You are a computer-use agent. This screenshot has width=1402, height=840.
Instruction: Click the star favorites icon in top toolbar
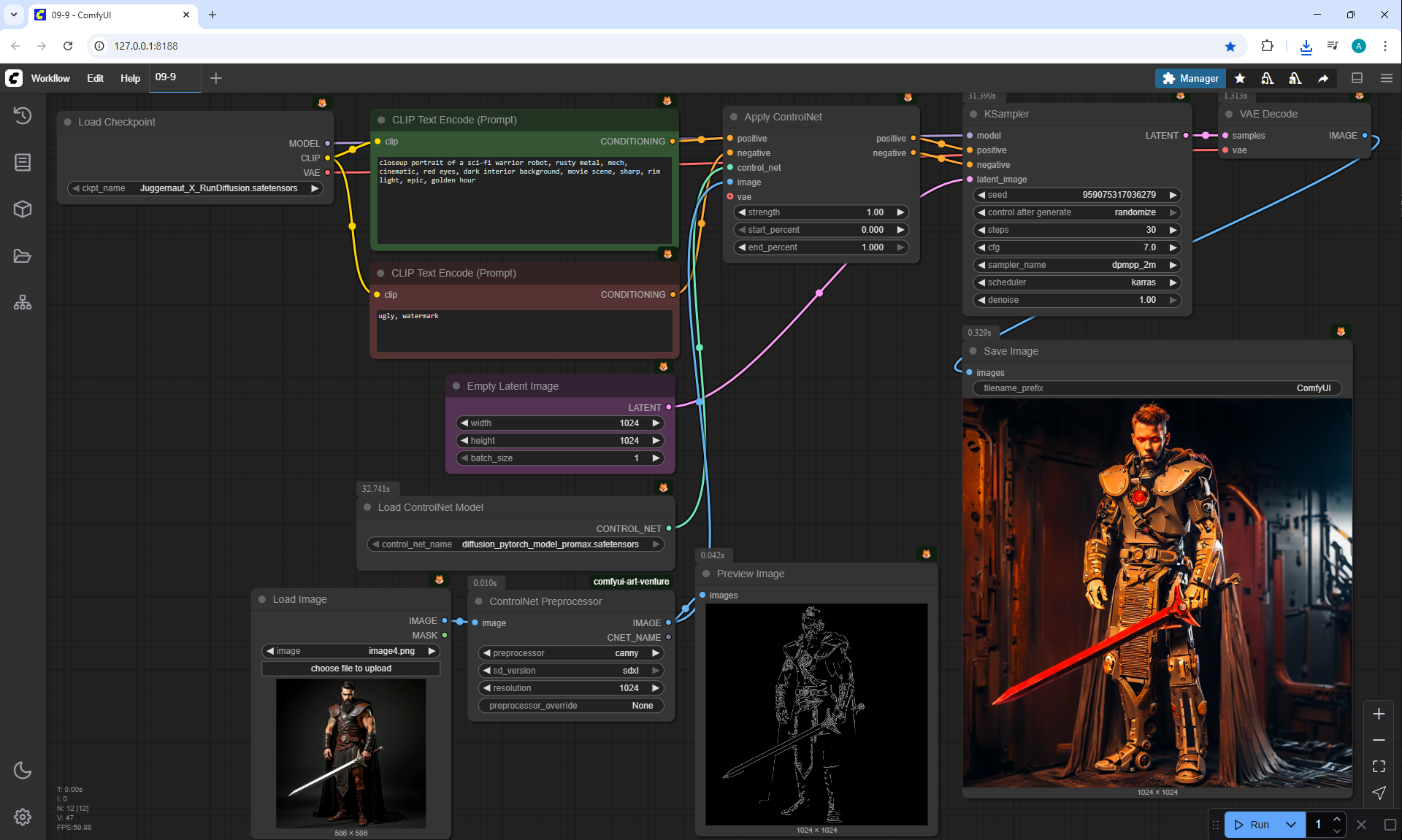1240,78
